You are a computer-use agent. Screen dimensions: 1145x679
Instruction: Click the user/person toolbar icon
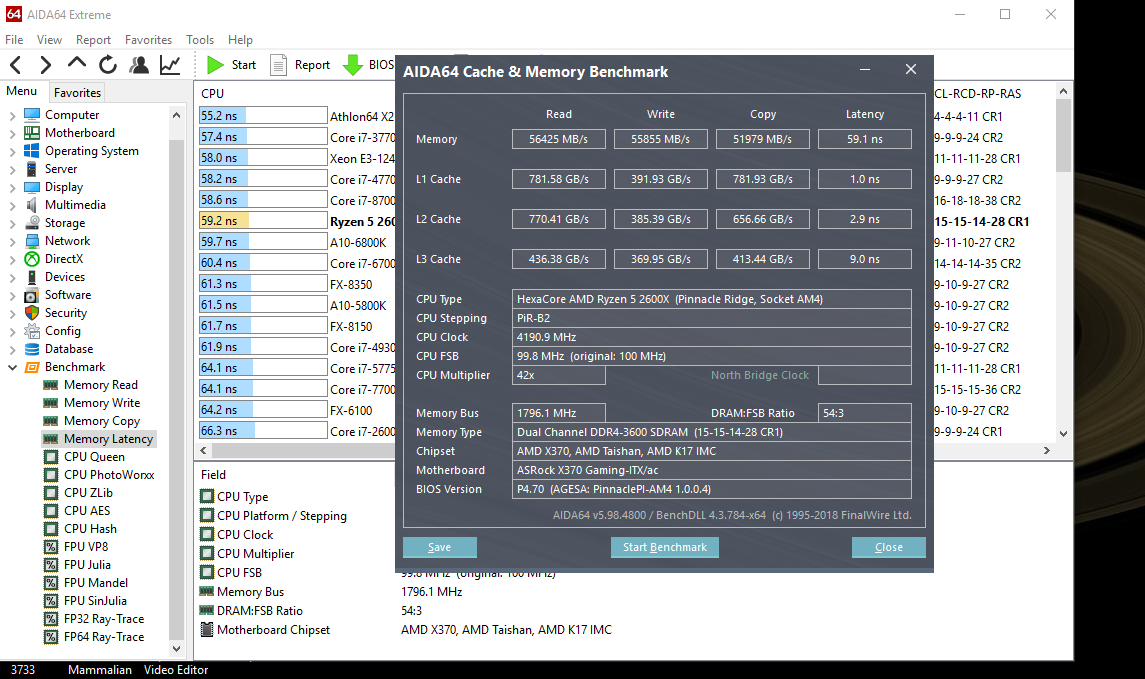[x=139, y=65]
